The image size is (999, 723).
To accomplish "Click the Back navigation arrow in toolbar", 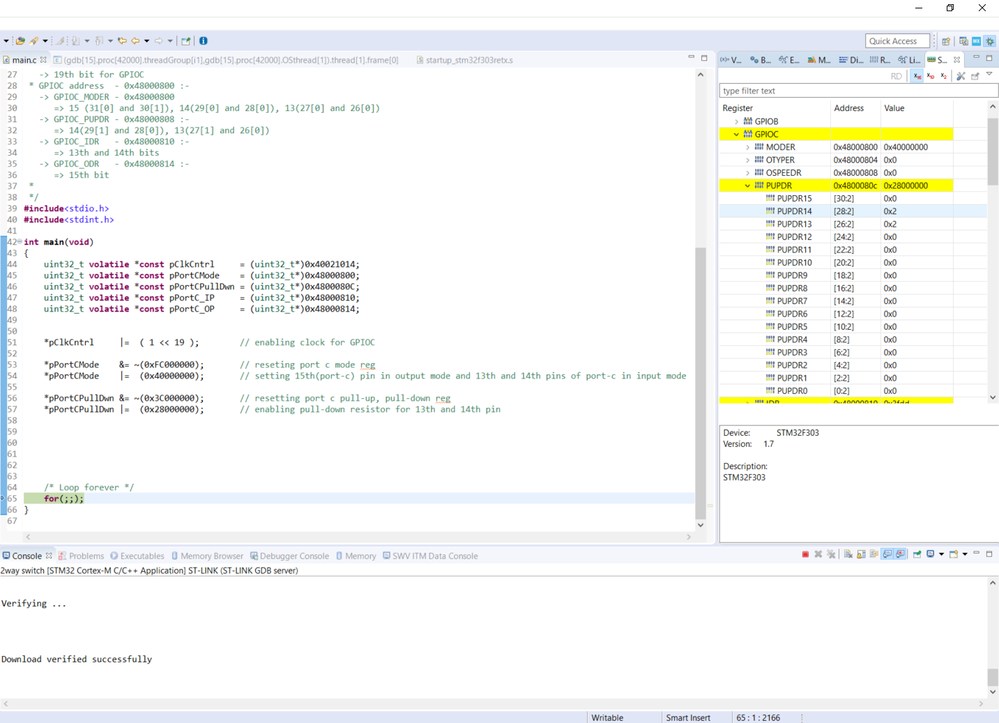I will tap(134, 41).
